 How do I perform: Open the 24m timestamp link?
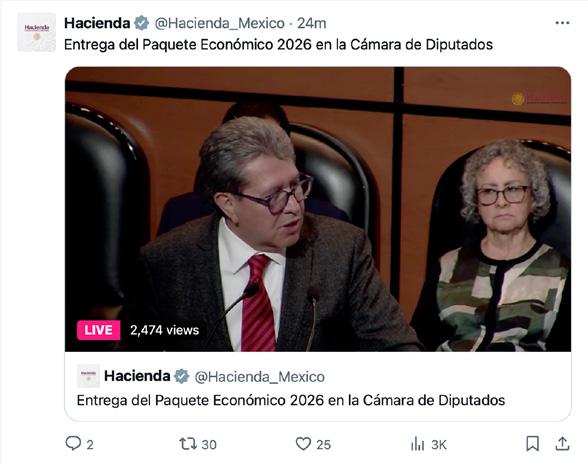(312, 23)
